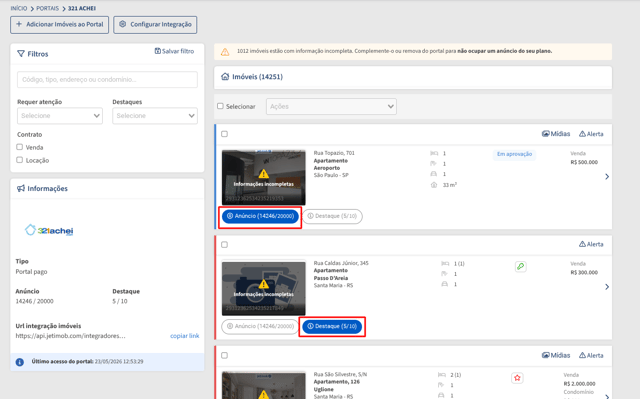Viewport: 640px width, 399px height.
Task: Click the Salvar filtro save icon
Action: [x=158, y=51]
